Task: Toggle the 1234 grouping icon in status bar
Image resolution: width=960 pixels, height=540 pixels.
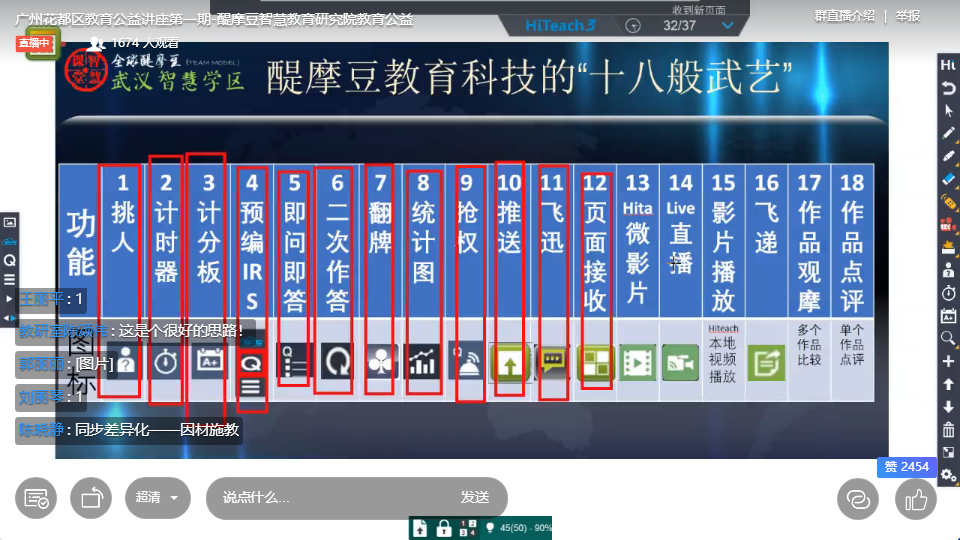Action: pyautogui.click(x=467, y=528)
